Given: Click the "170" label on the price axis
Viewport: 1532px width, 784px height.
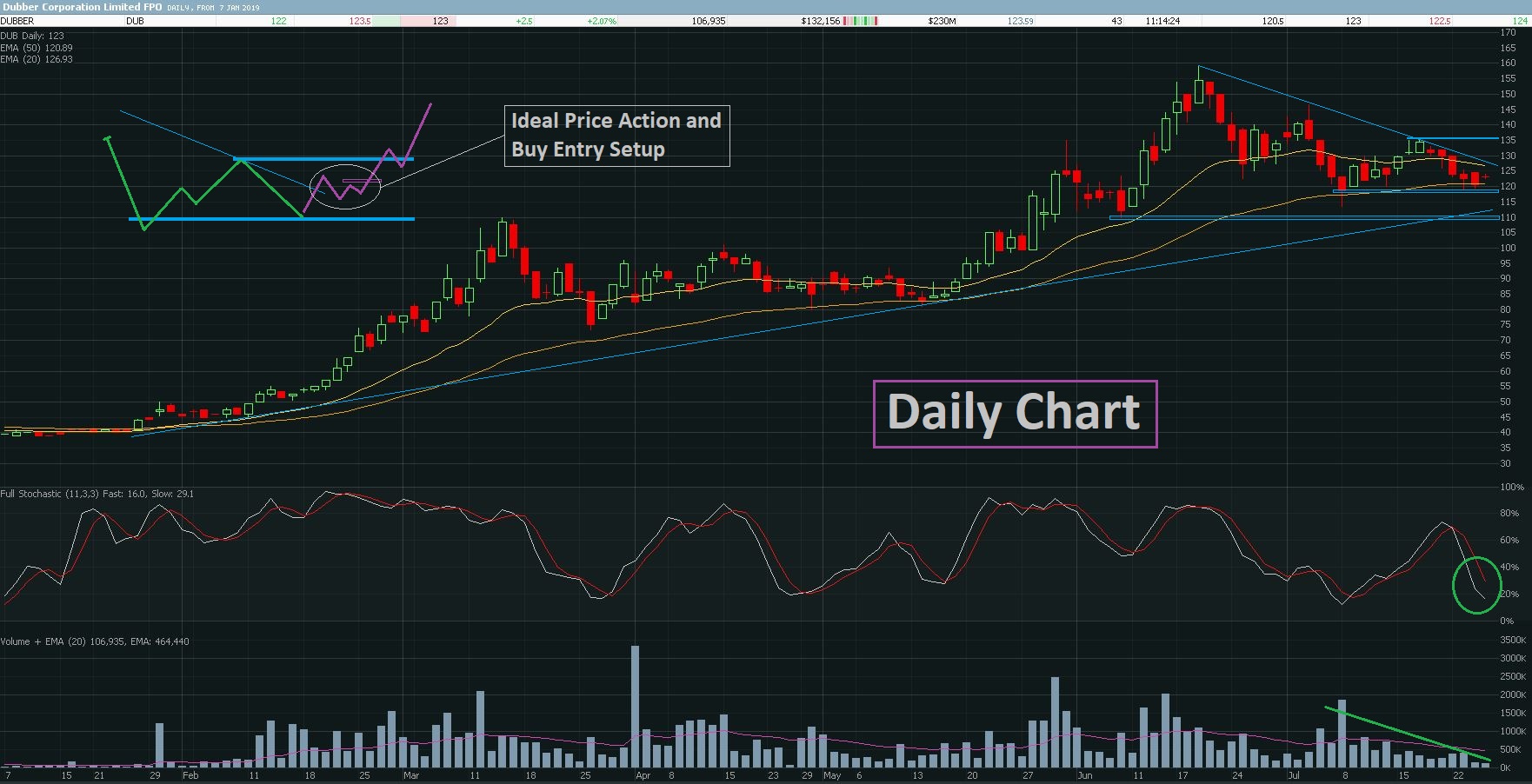Looking at the screenshot, I should 1508,32.
